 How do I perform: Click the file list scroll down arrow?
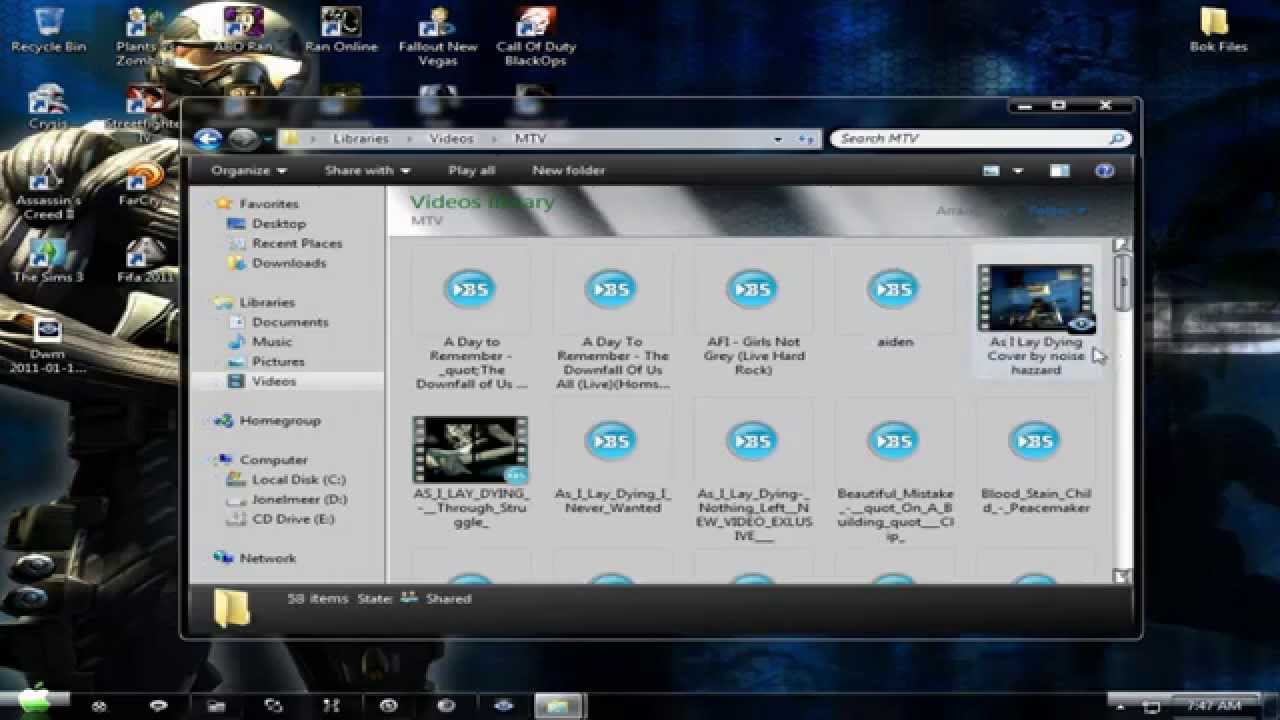point(1122,576)
